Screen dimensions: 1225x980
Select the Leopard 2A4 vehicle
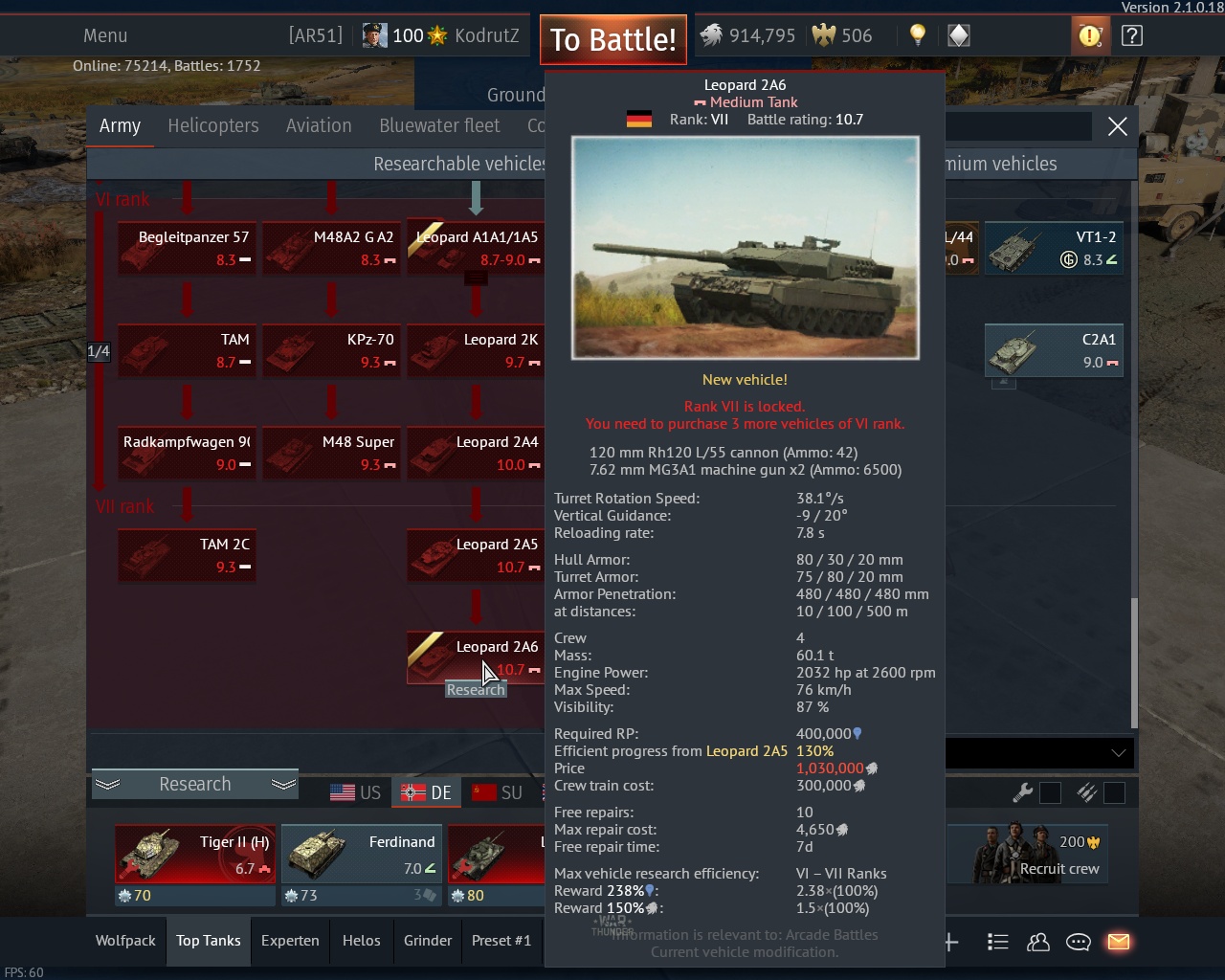point(476,453)
